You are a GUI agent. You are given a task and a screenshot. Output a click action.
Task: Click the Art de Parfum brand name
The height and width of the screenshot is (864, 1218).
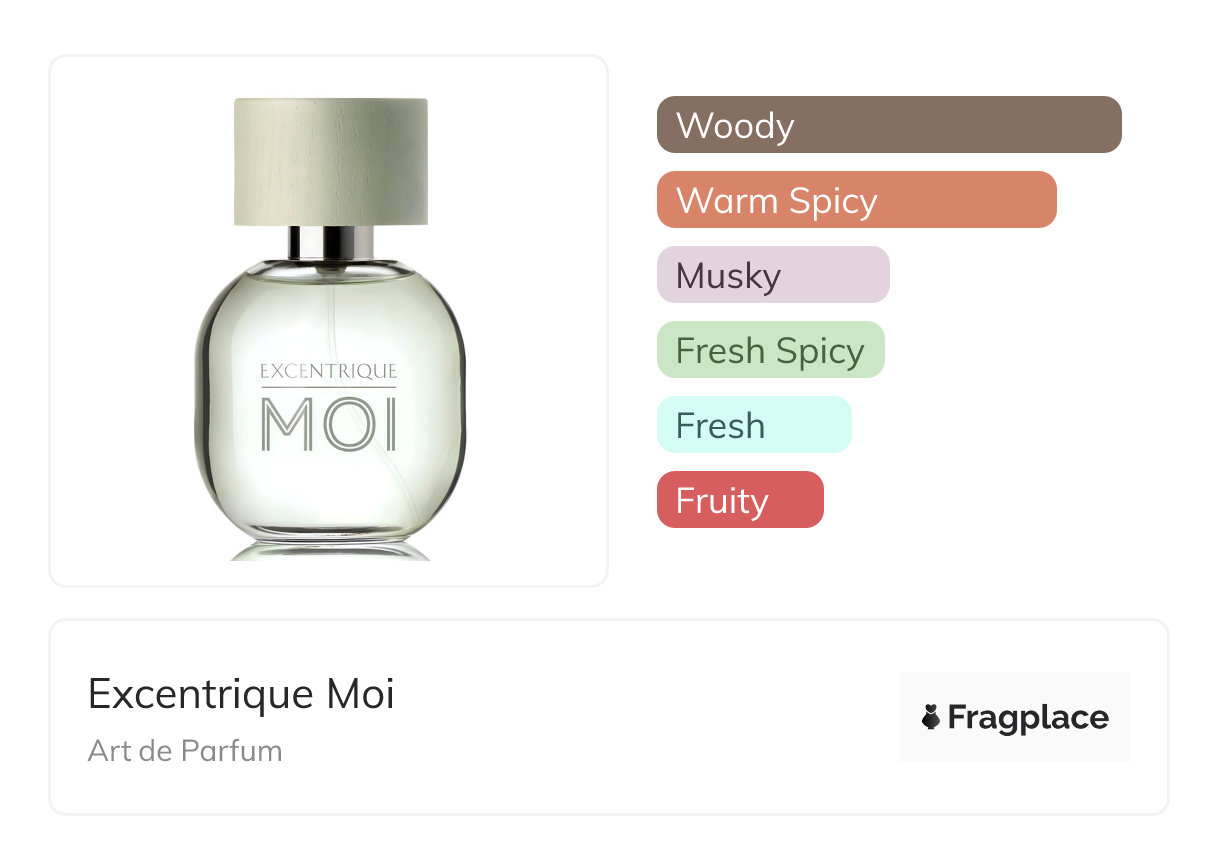pyautogui.click(x=185, y=750)
